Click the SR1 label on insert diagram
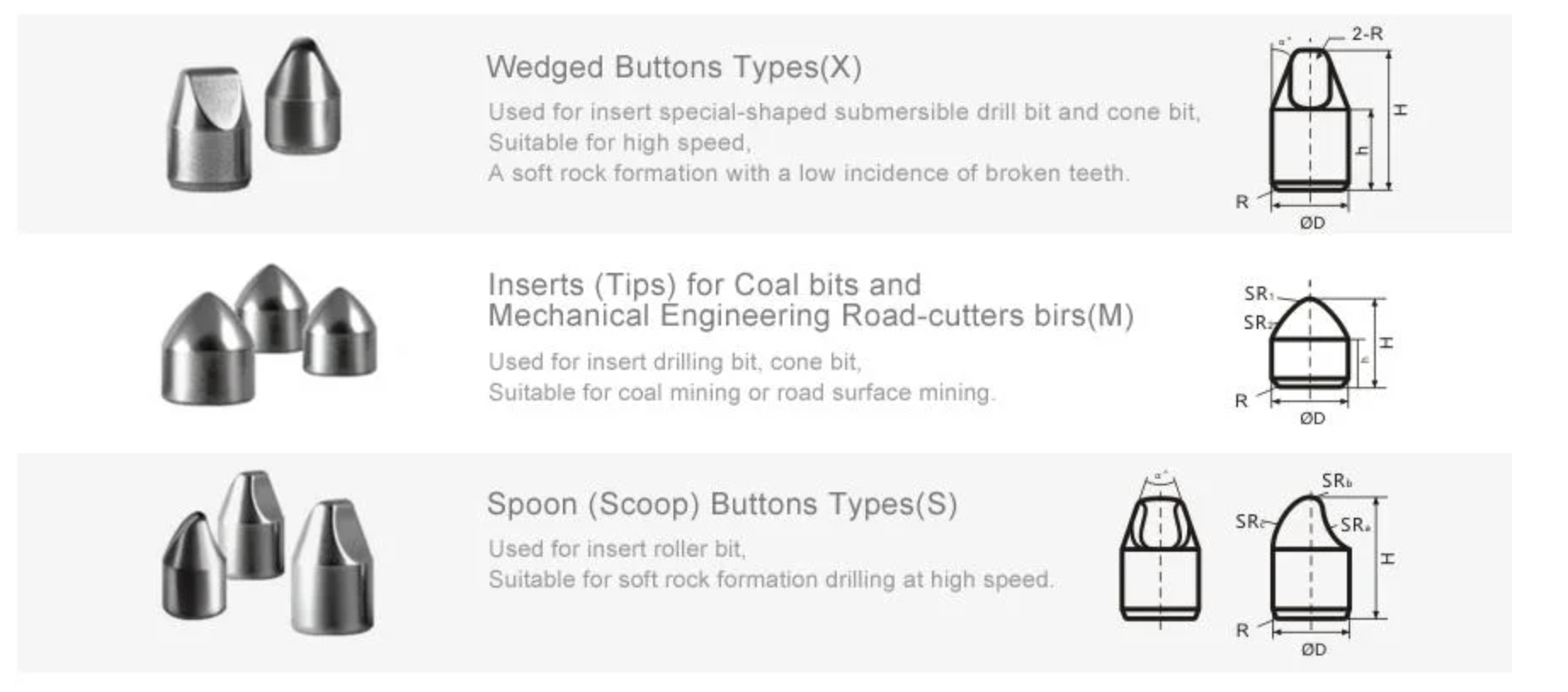Screen dimensions: 1568x692 [x=1258, y=294]
